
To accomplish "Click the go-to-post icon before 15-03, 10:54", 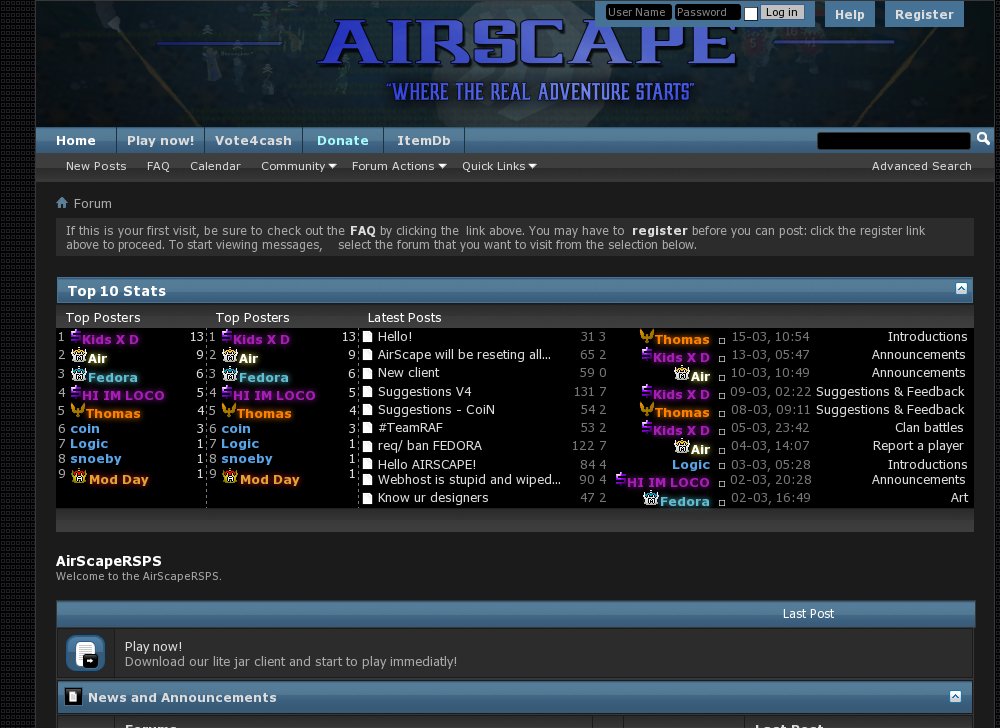I will click(x=721, y=340).
